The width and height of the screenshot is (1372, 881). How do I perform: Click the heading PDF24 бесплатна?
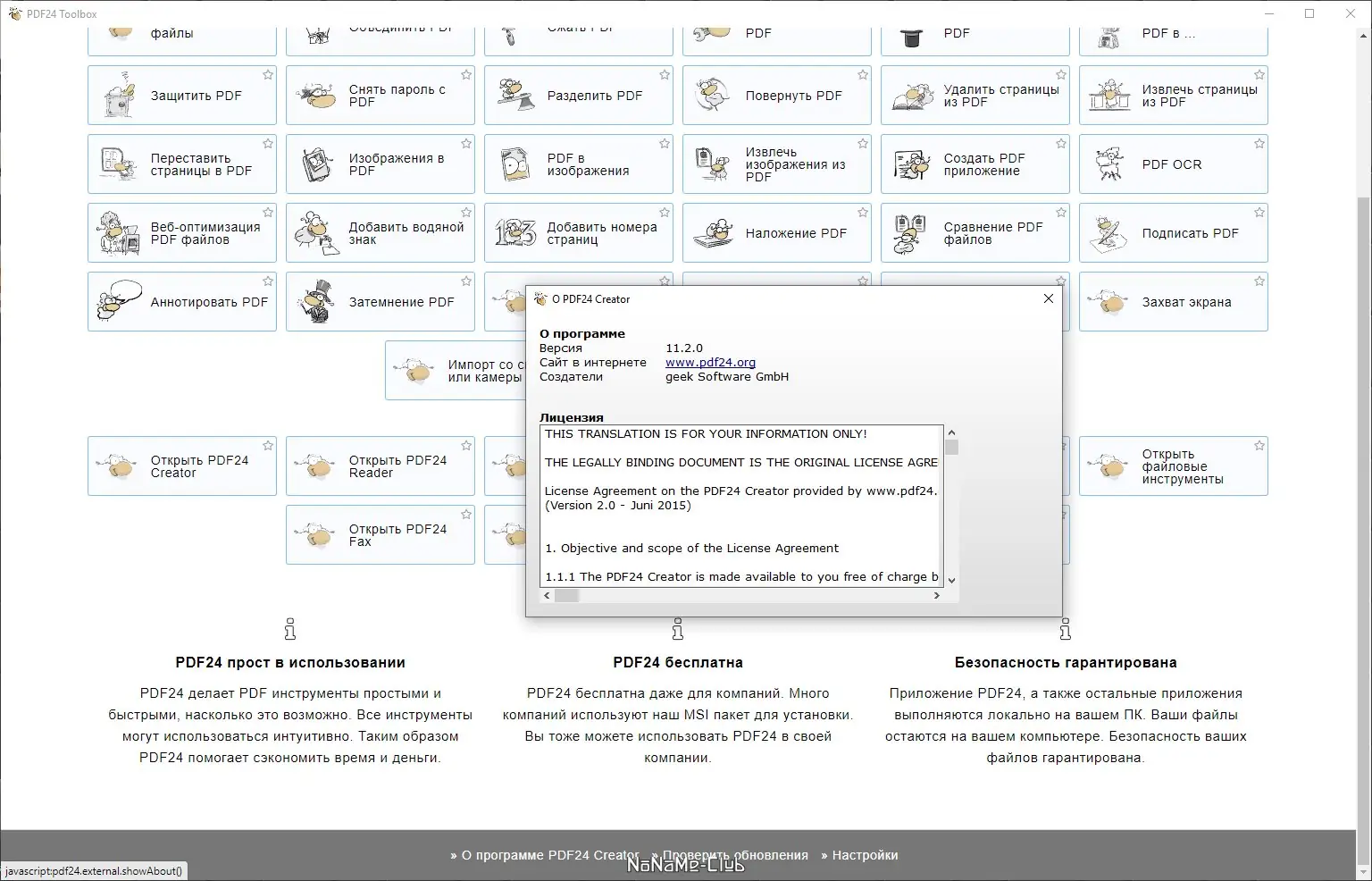(678, 663)
